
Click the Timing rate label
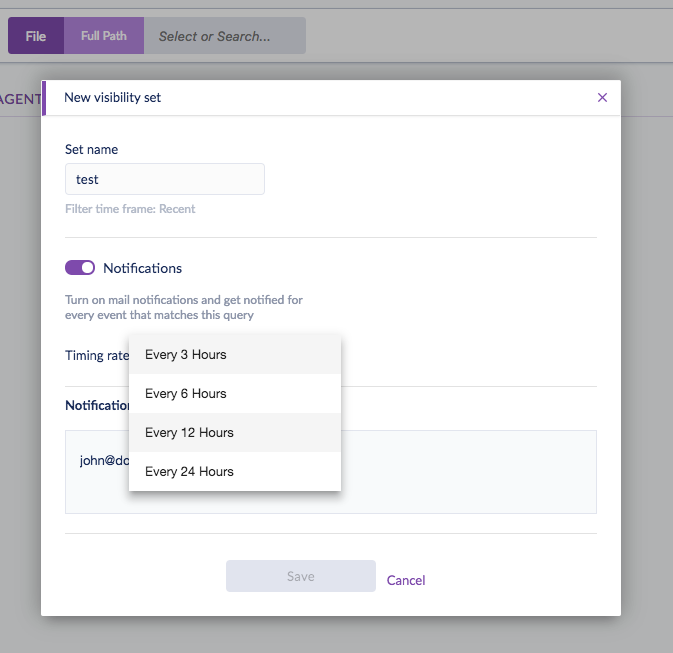point(97,355)
